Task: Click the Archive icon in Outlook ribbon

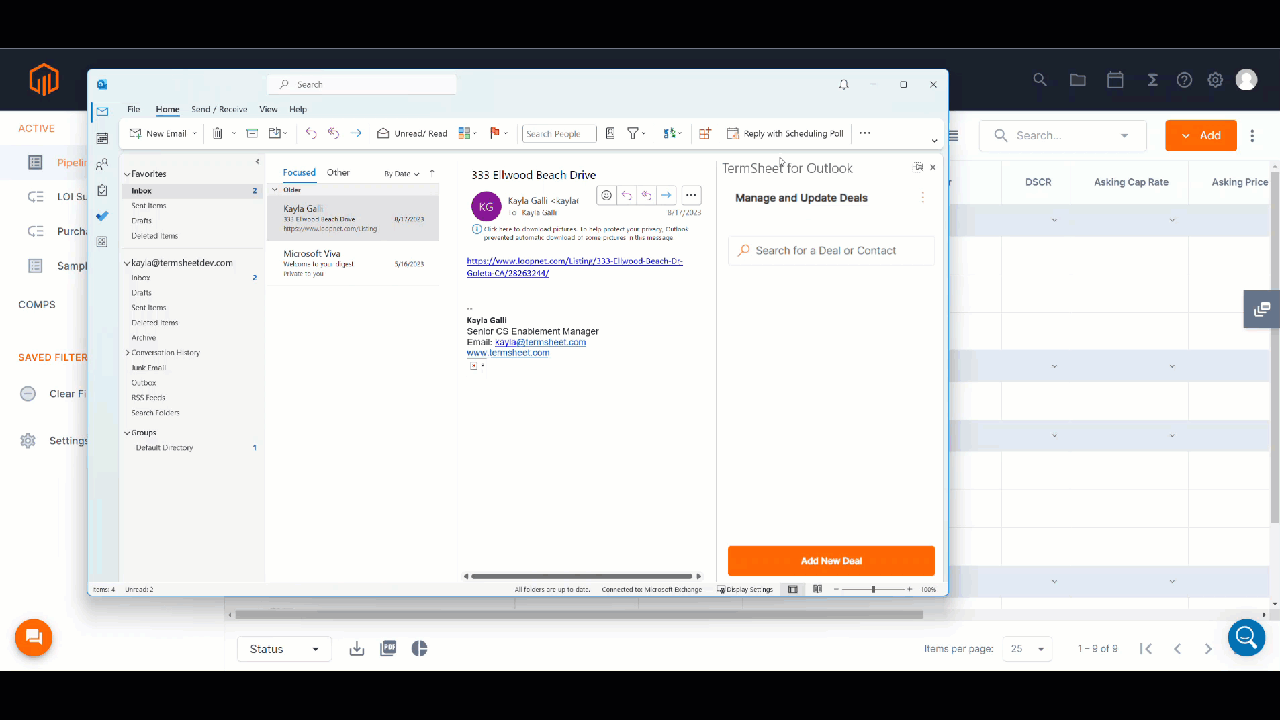Action: 252,133
